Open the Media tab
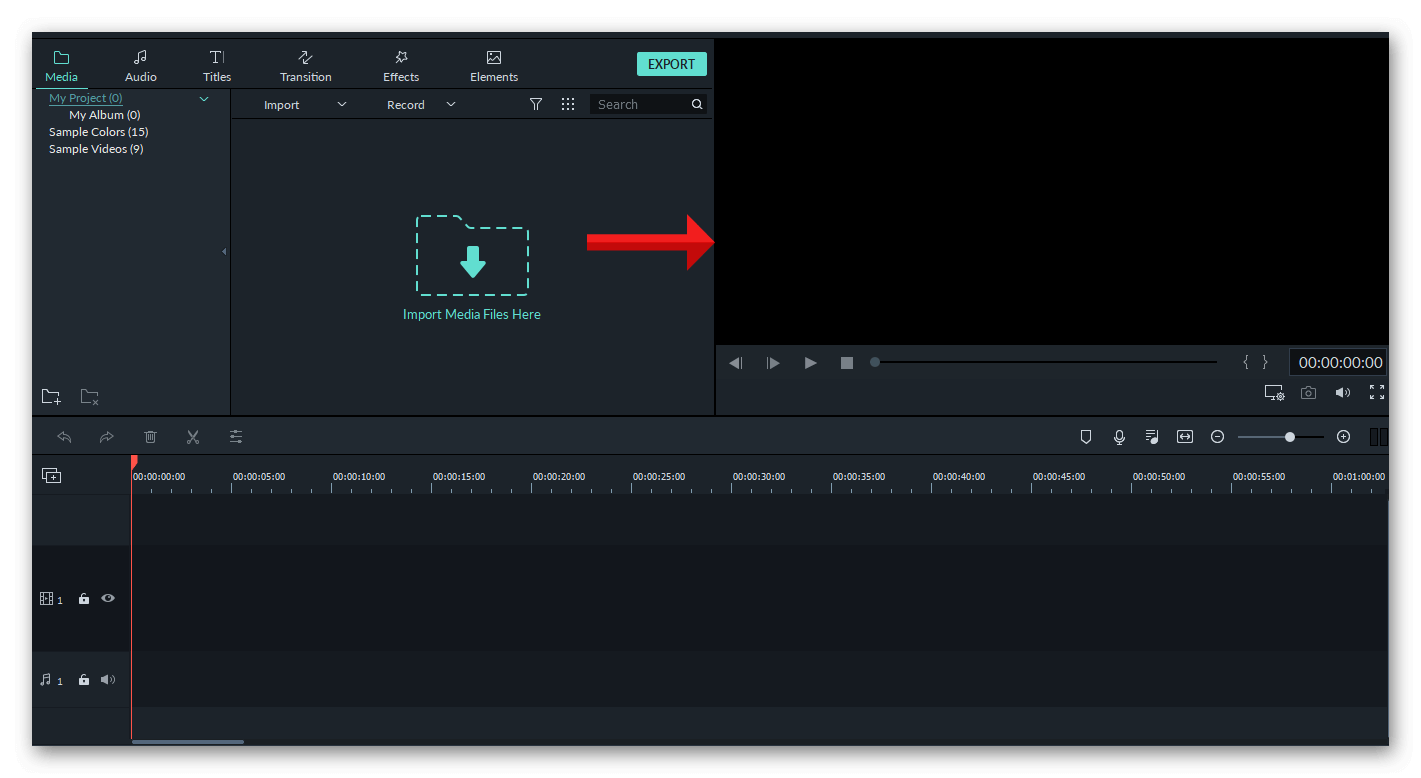Image resolution: width=1421 pixels, height=778 pixels. pos(61,66)
